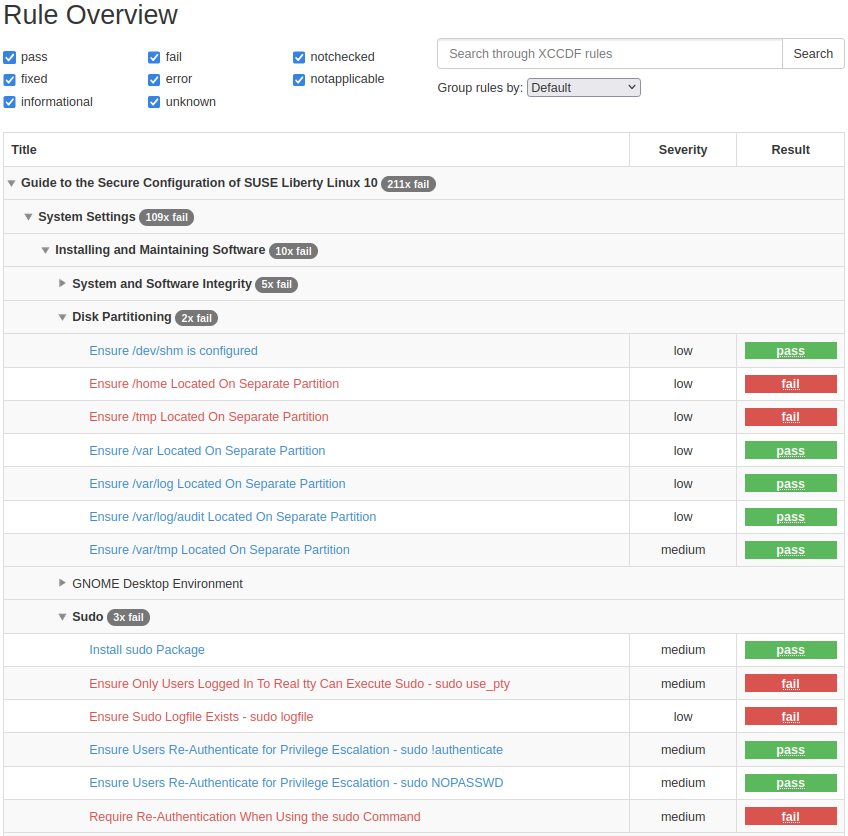This screenshot has height=836, width=848.
Task: Click the Severity column header
Action: pyautogui.click(x=683, y=150)
